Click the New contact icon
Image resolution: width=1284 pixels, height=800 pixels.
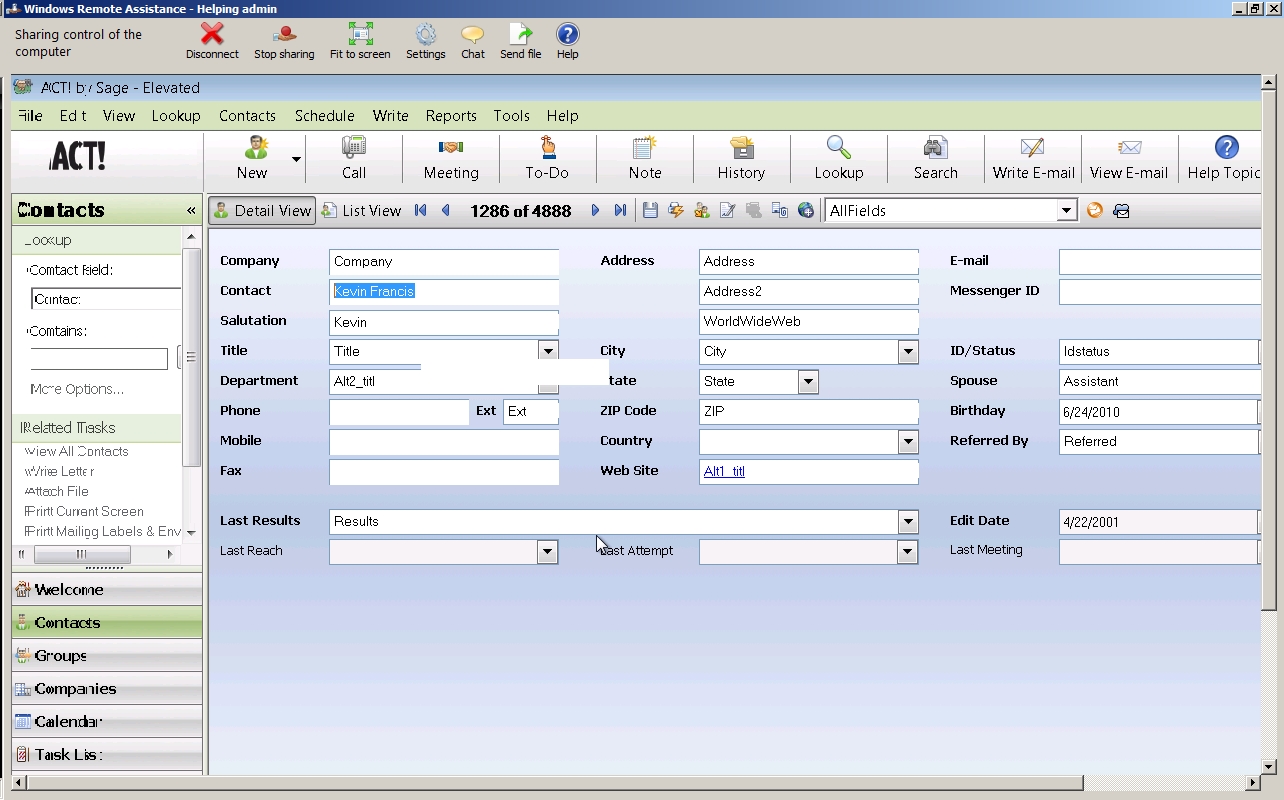pyautogui.click(x=253, y=158)
